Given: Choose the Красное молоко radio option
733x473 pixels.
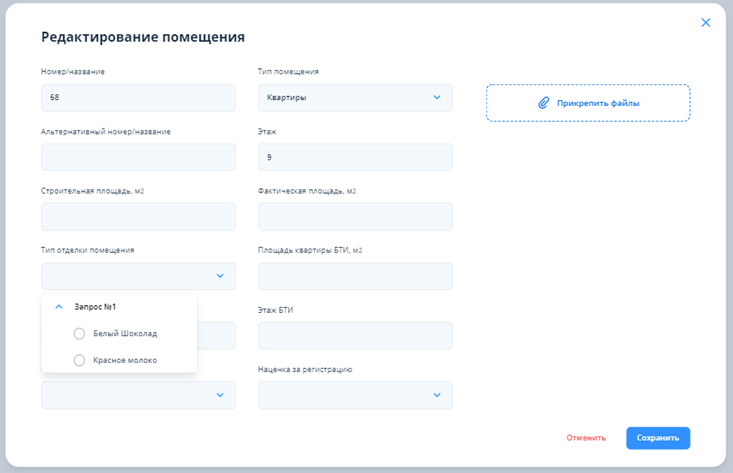Looking at the screenshot, I should click(80, 360).
